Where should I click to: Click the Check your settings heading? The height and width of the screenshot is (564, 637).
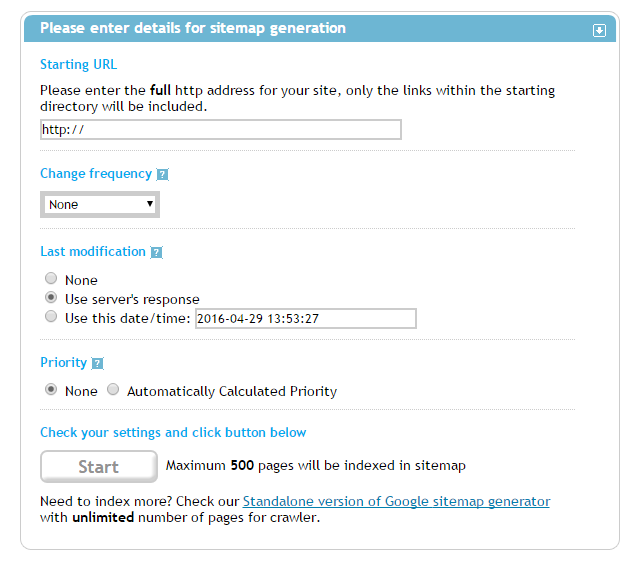173,432
